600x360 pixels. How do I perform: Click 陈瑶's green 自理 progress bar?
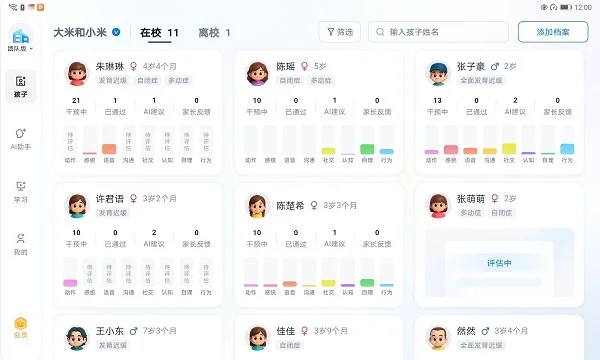coord(367,149)
